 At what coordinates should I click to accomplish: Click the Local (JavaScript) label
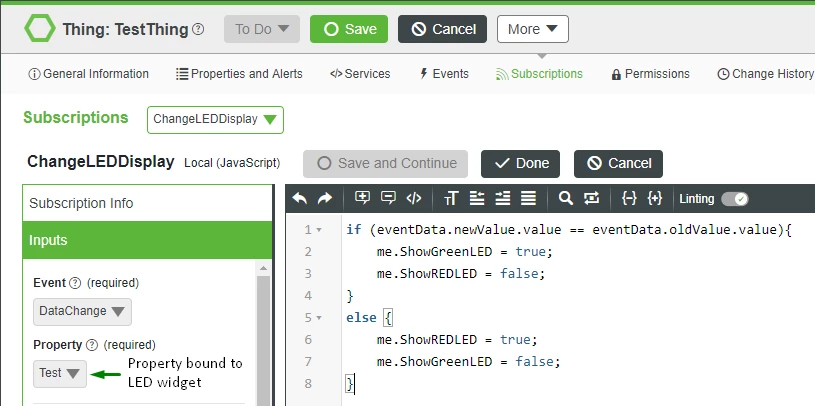(x=232, y=163)
